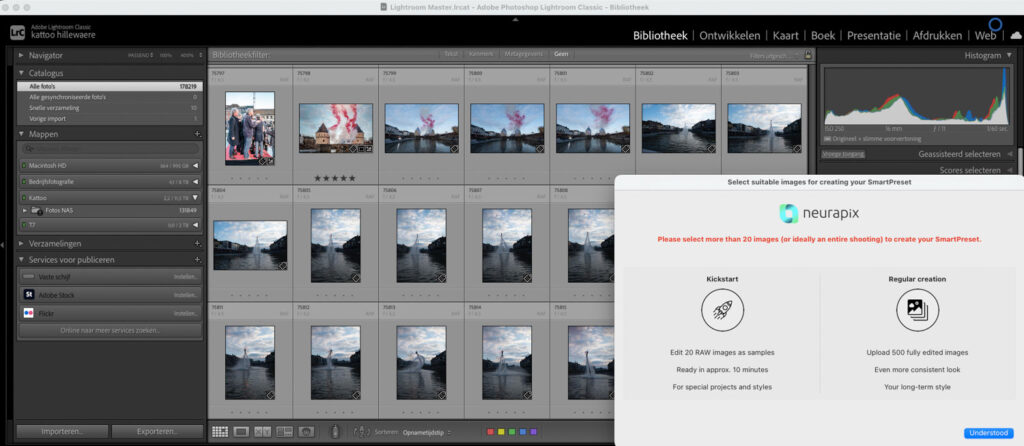Expand the Fotos NAS folder

[25, 211]
